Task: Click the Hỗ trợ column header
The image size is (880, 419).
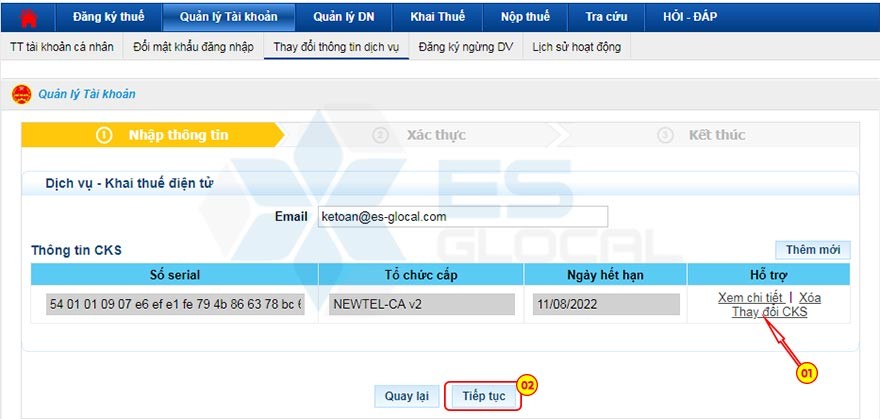Action: (769, 275)
